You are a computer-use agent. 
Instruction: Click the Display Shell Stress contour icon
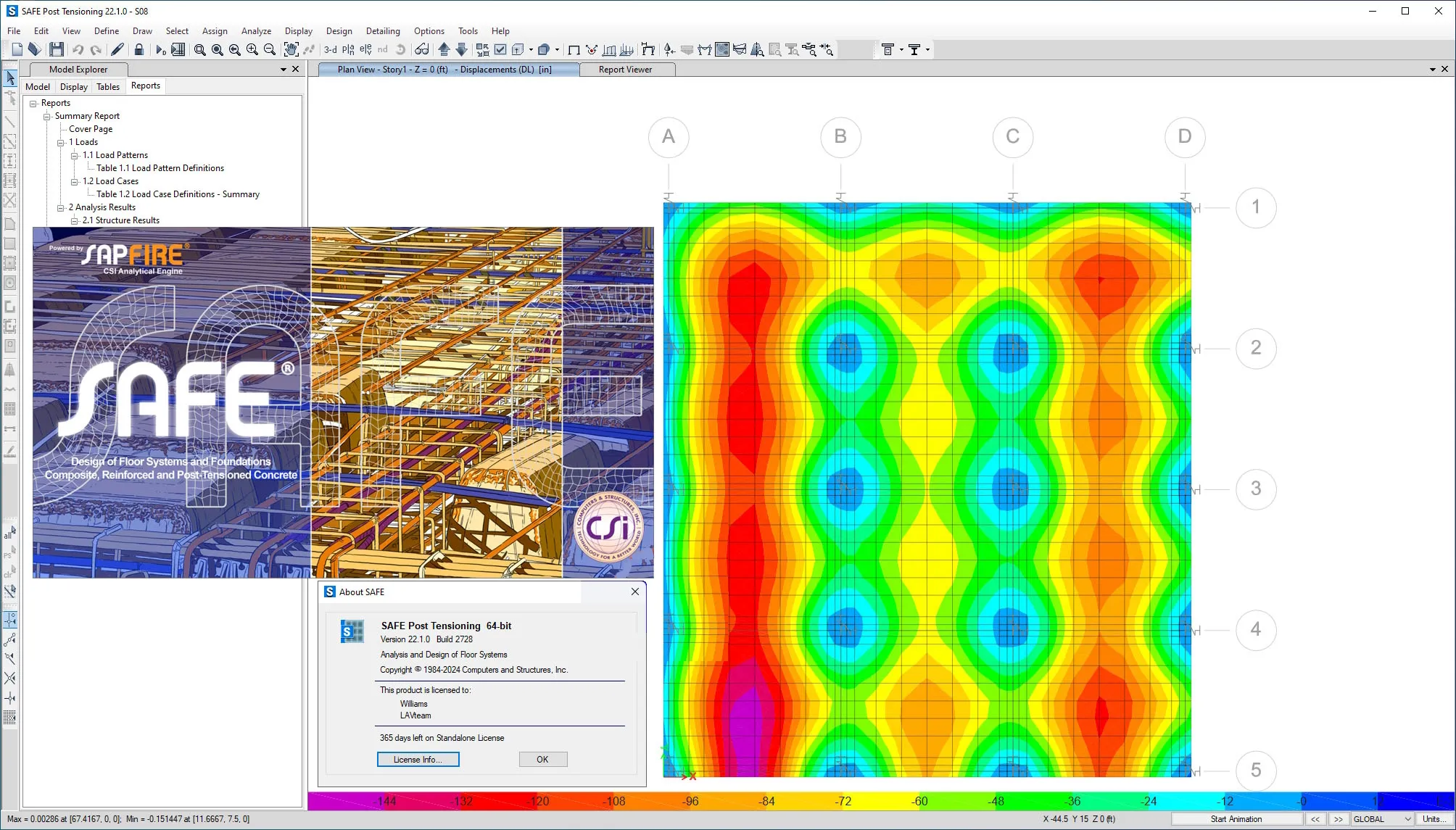tap(722, 49)
